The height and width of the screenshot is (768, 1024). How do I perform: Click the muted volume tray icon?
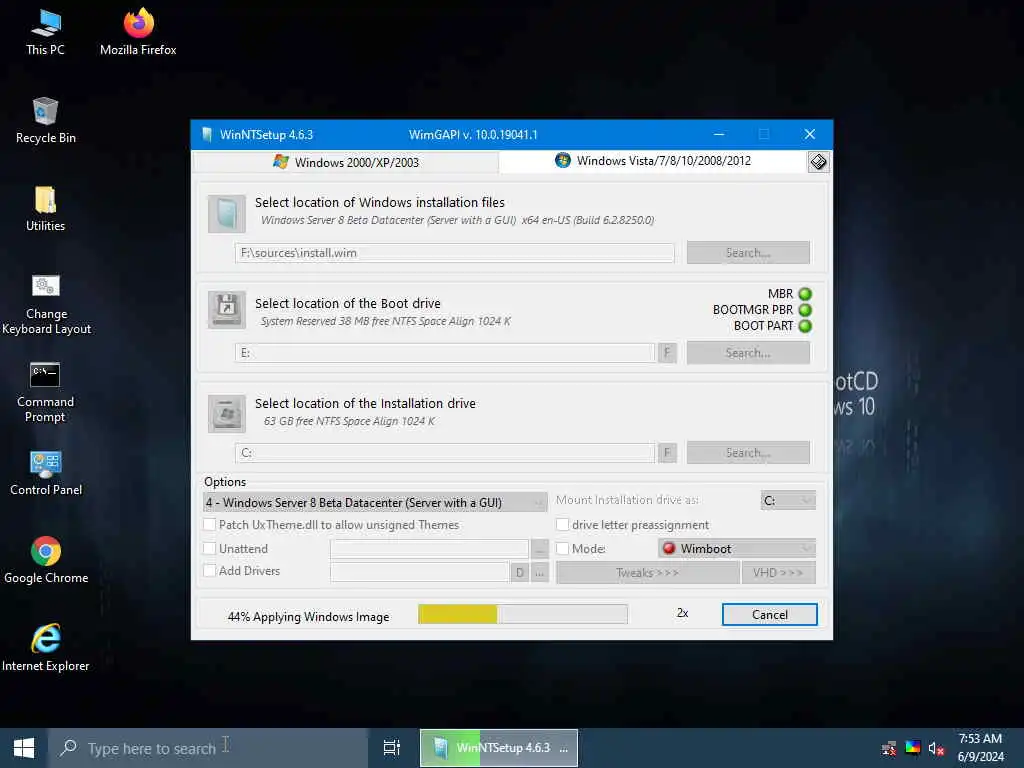pos(936,748)
